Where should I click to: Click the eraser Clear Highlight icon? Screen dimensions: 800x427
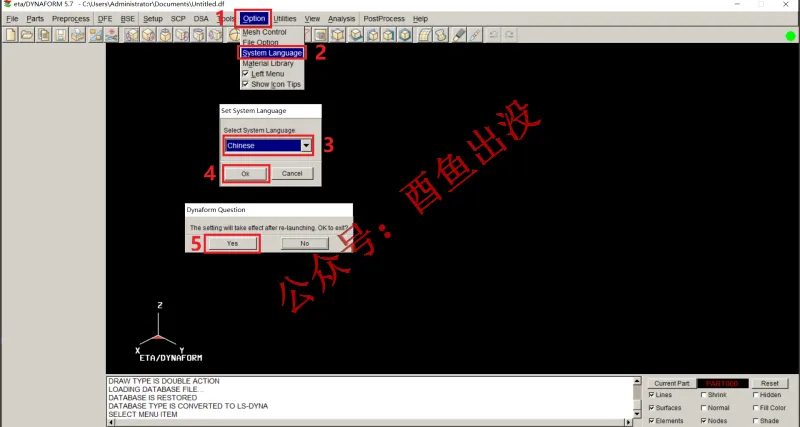point(459,35)
